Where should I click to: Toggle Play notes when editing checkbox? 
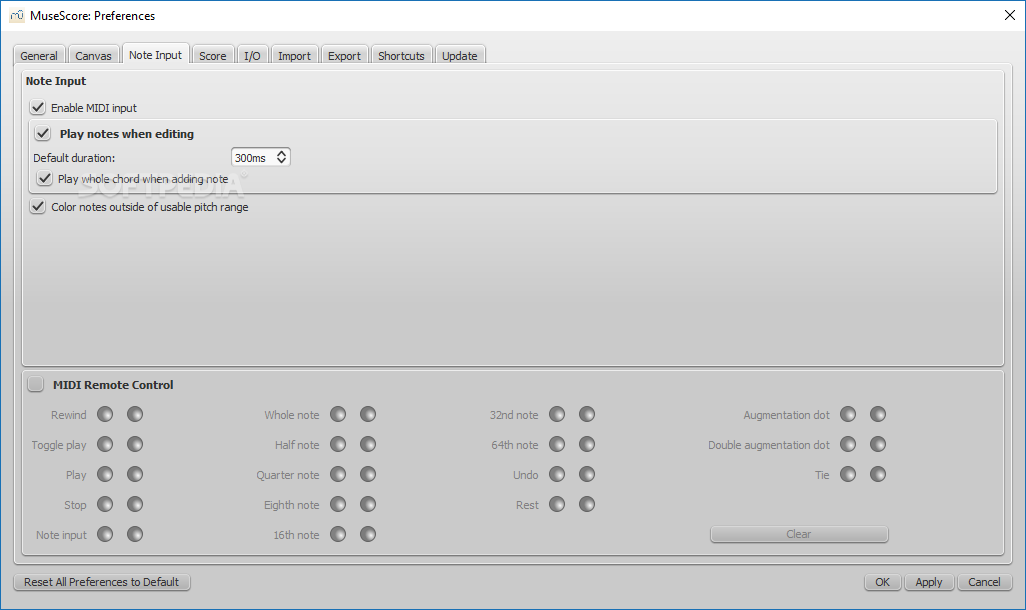[43, 134]
